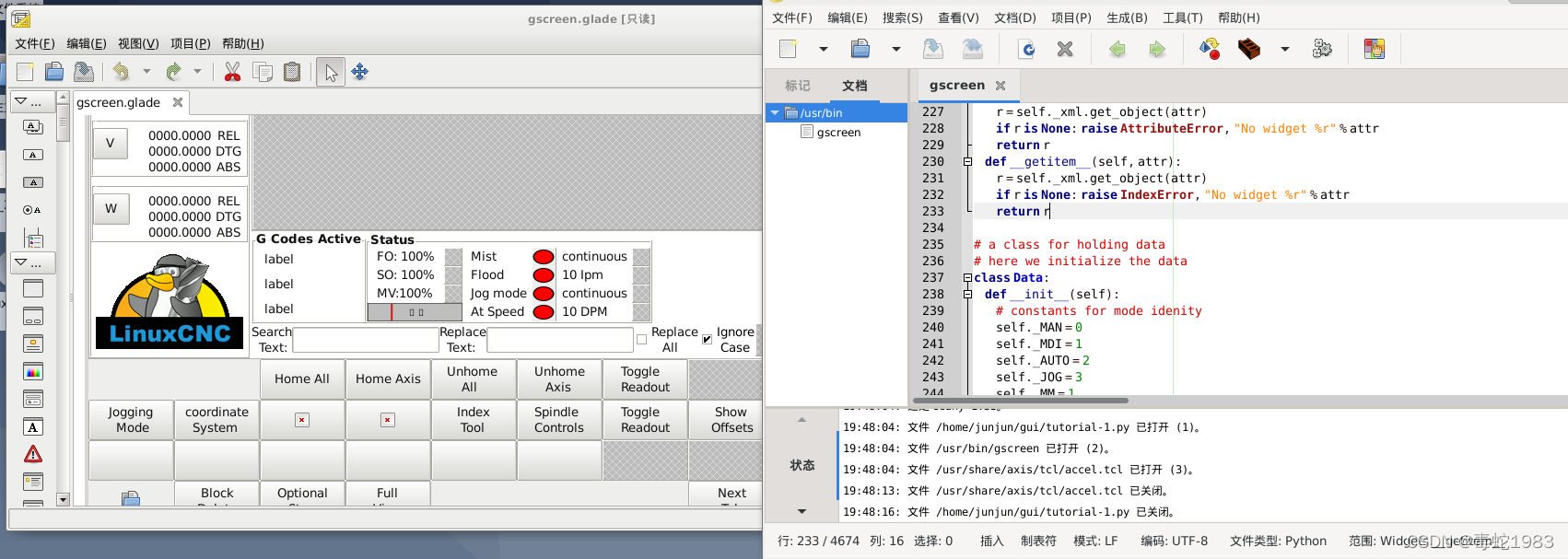Click the Home Axis button
Viewport: 1568px width, 559px height.
coord(388,379)
